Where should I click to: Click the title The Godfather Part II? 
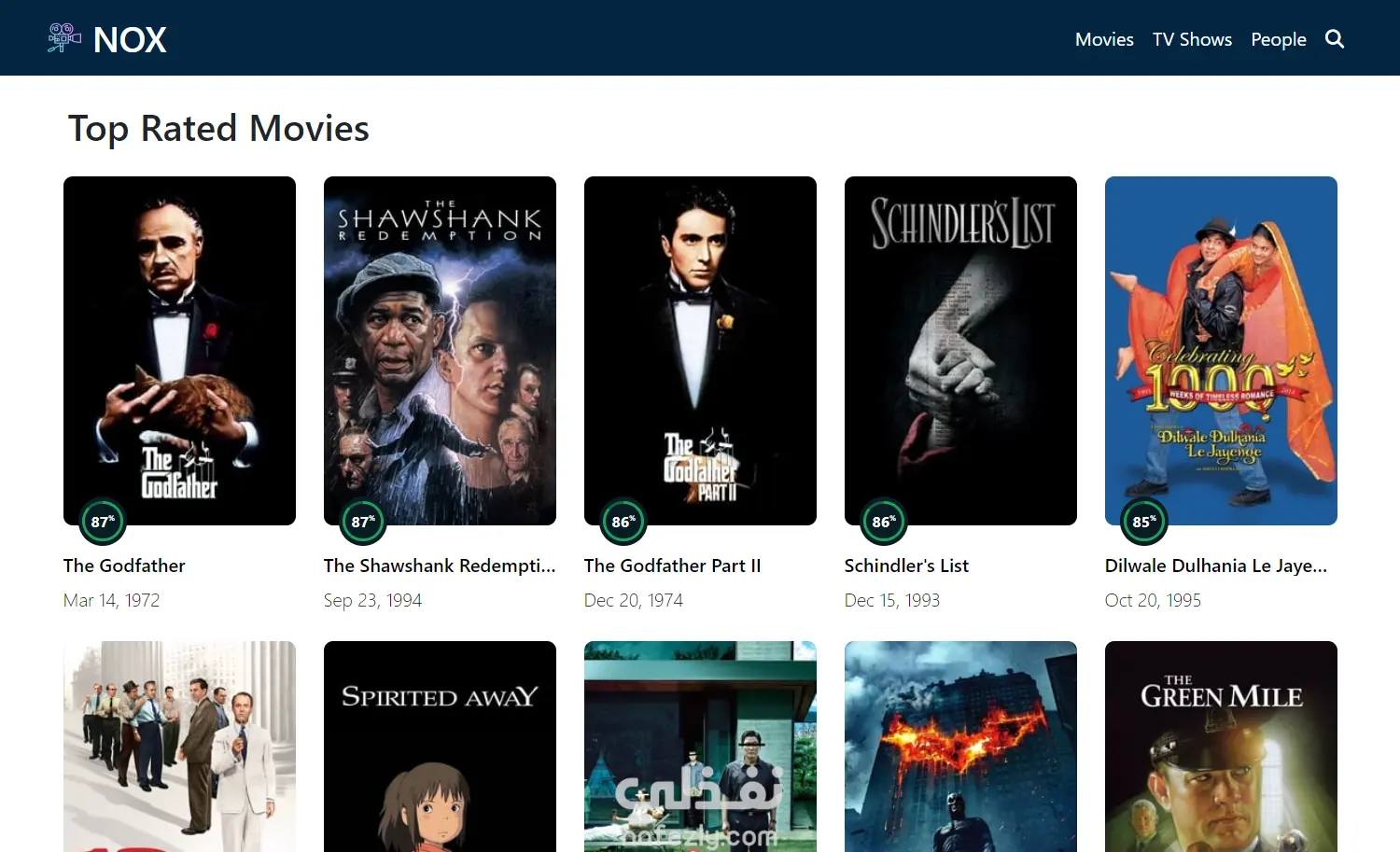(x=672, y=566)
